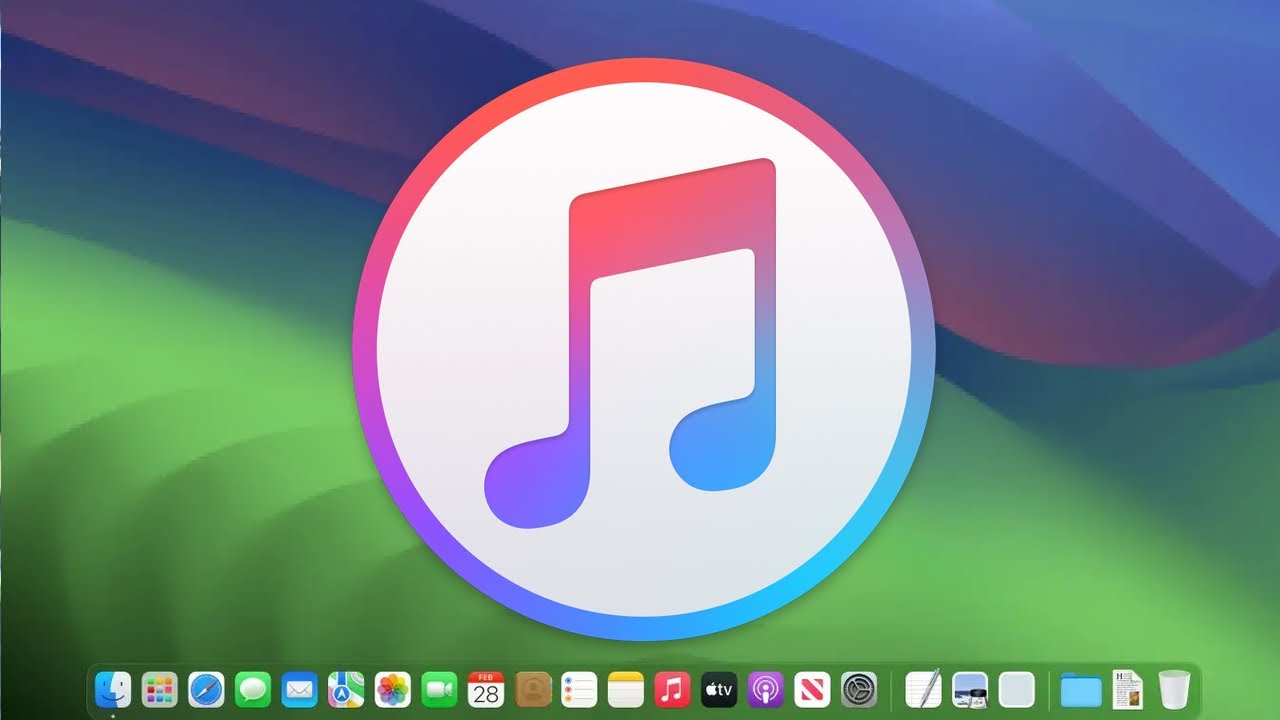Open the Photos app icon

click(x=393, y=689)
